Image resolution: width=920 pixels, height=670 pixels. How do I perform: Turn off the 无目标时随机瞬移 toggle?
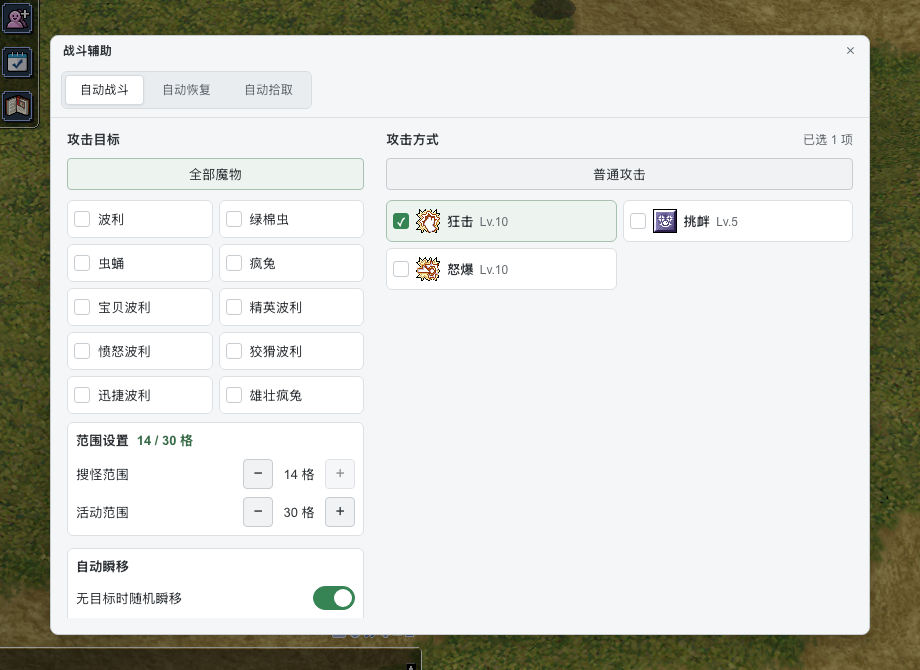click(334, 598)
